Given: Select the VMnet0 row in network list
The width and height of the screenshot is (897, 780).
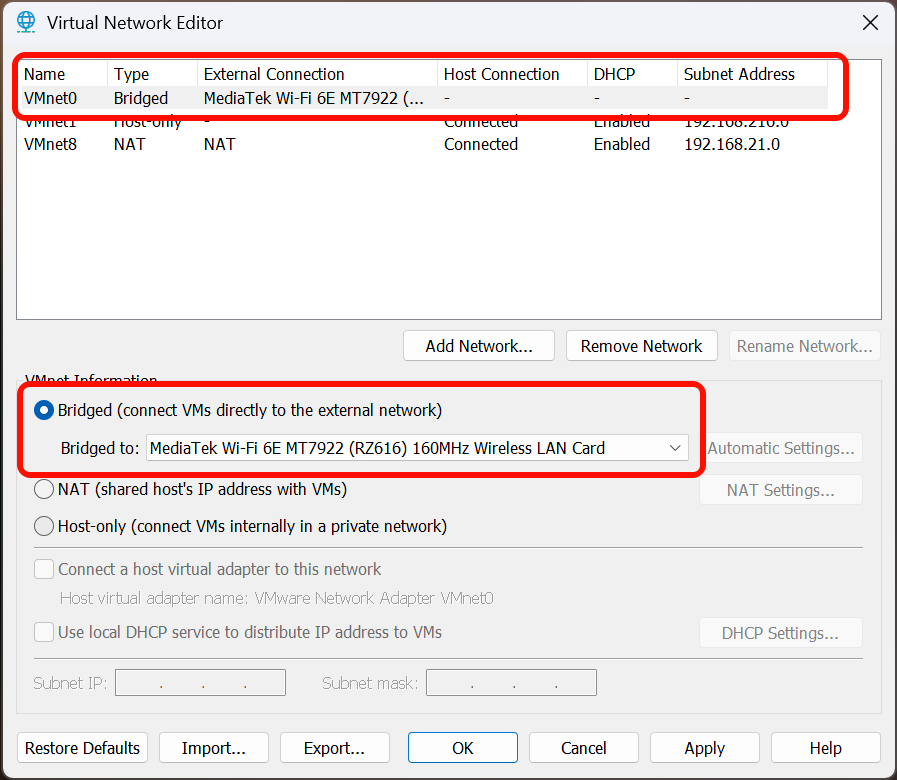Looking at the screenshot, I should [x=423, y=98].
